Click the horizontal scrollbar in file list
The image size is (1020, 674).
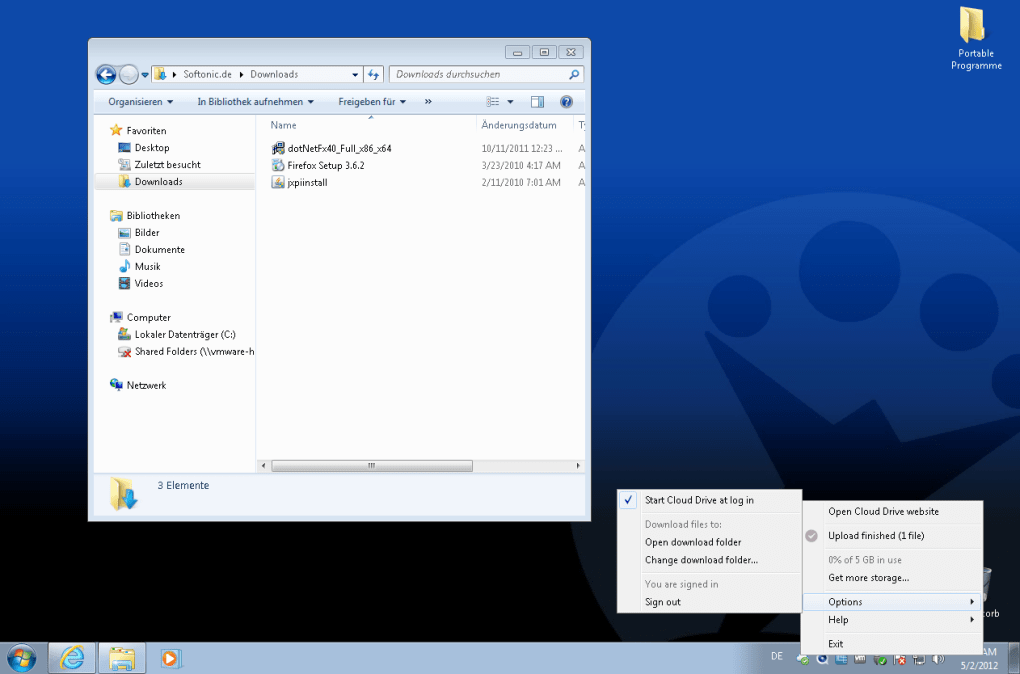(371, 466)
